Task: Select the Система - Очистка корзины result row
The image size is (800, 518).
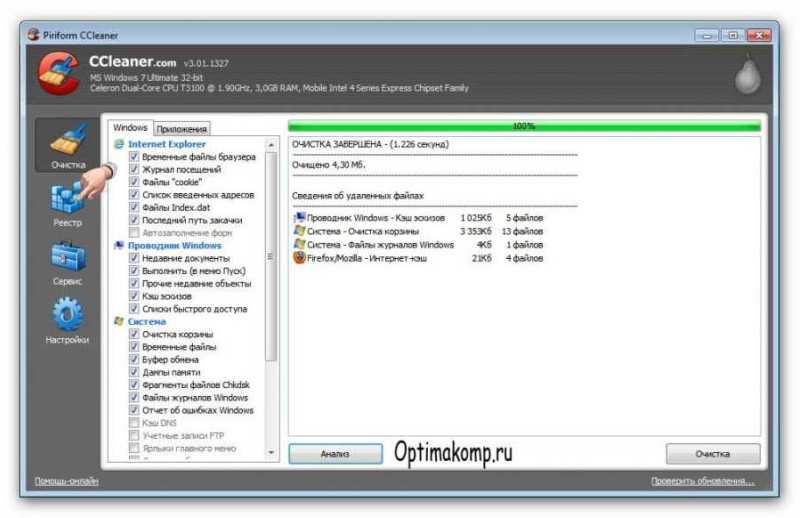Action: tap(418, 231)
